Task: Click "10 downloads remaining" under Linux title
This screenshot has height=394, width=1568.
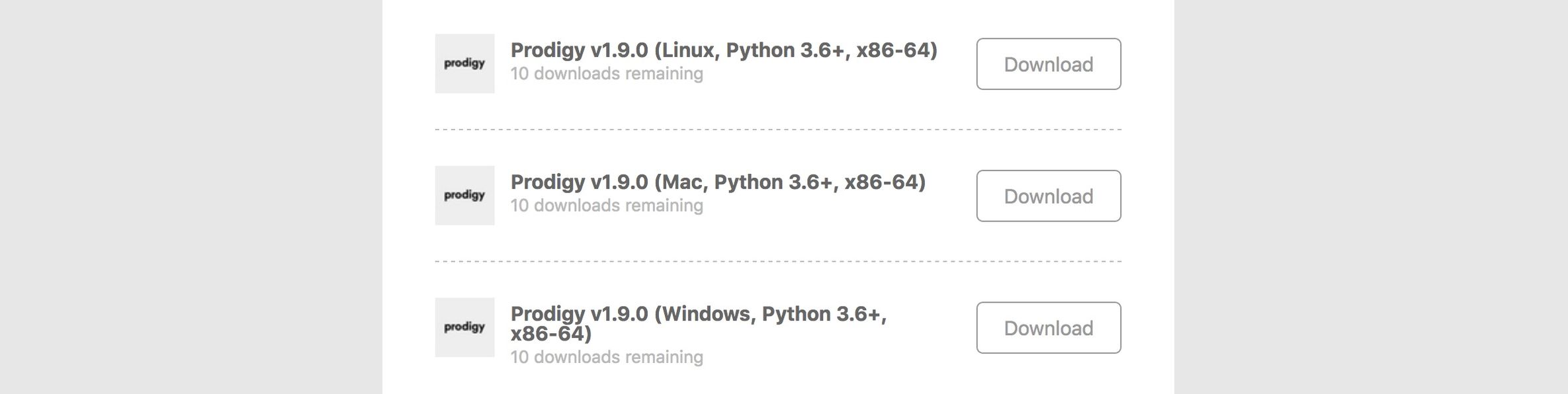Action: (x=607, y=73)
